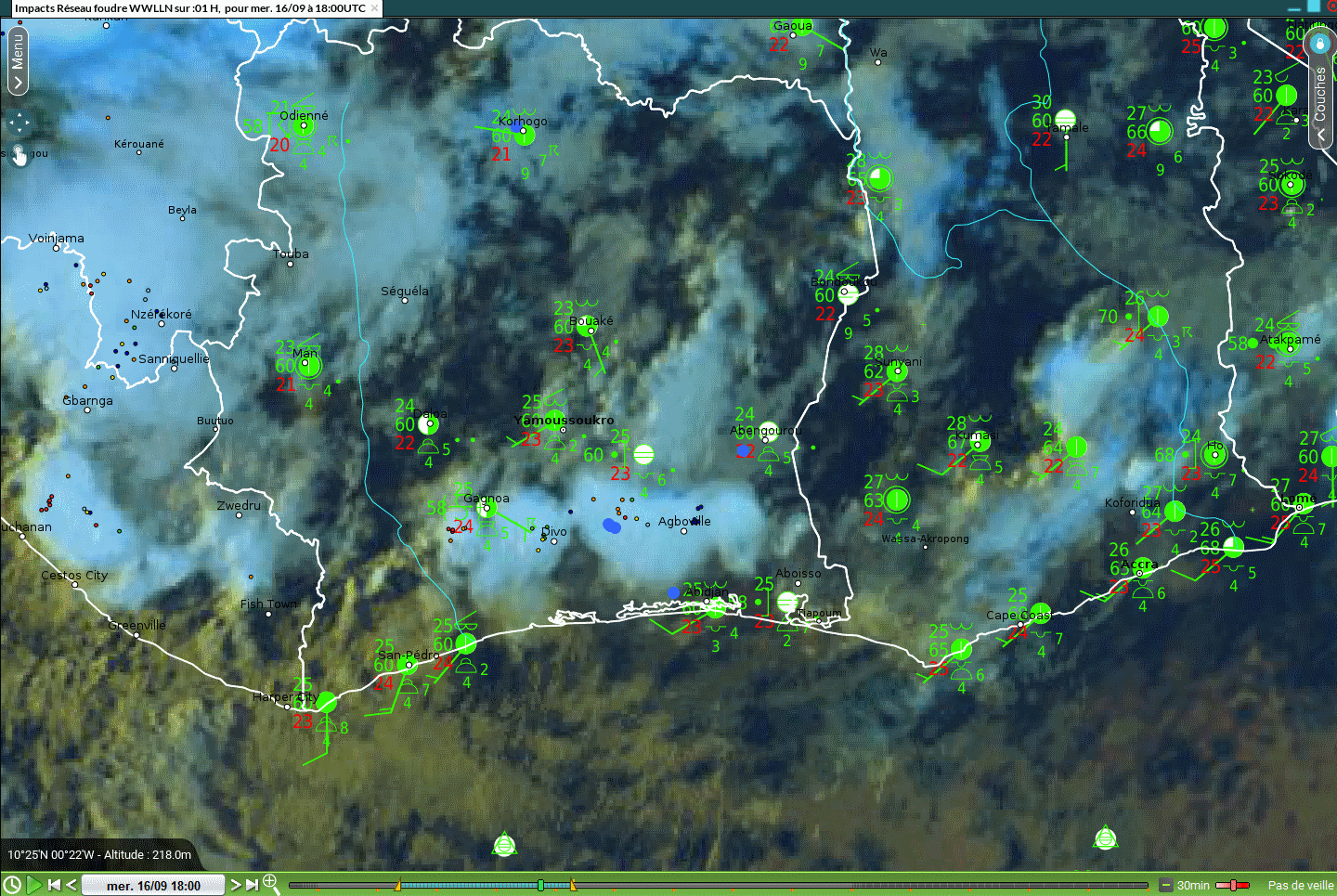Image resolution: width=1337 pixels, height=896 pixels.
Task: Select the magnifier zoom tool
Action: [271, 883]
